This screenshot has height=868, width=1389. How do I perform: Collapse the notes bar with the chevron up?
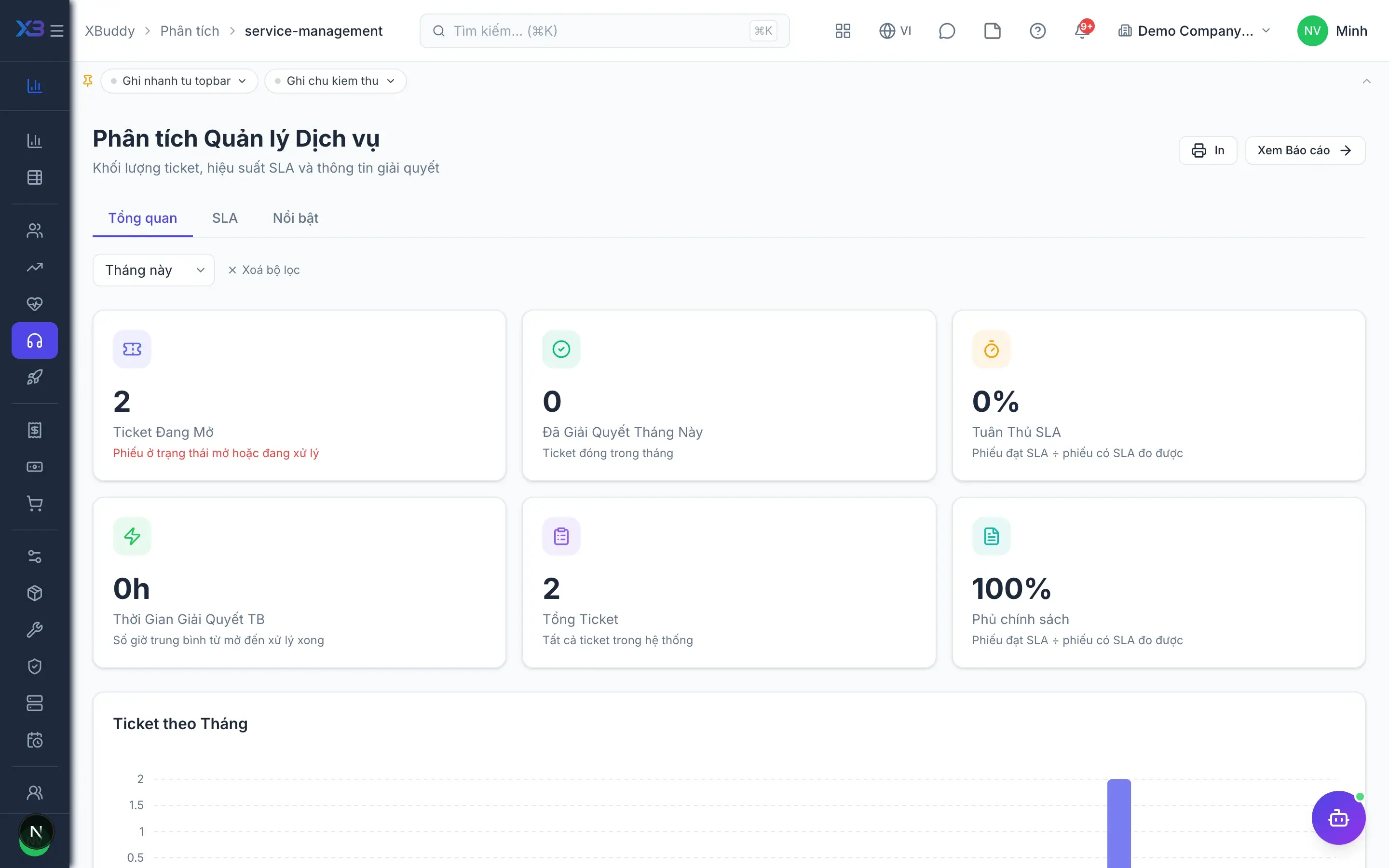(1366, 81)
